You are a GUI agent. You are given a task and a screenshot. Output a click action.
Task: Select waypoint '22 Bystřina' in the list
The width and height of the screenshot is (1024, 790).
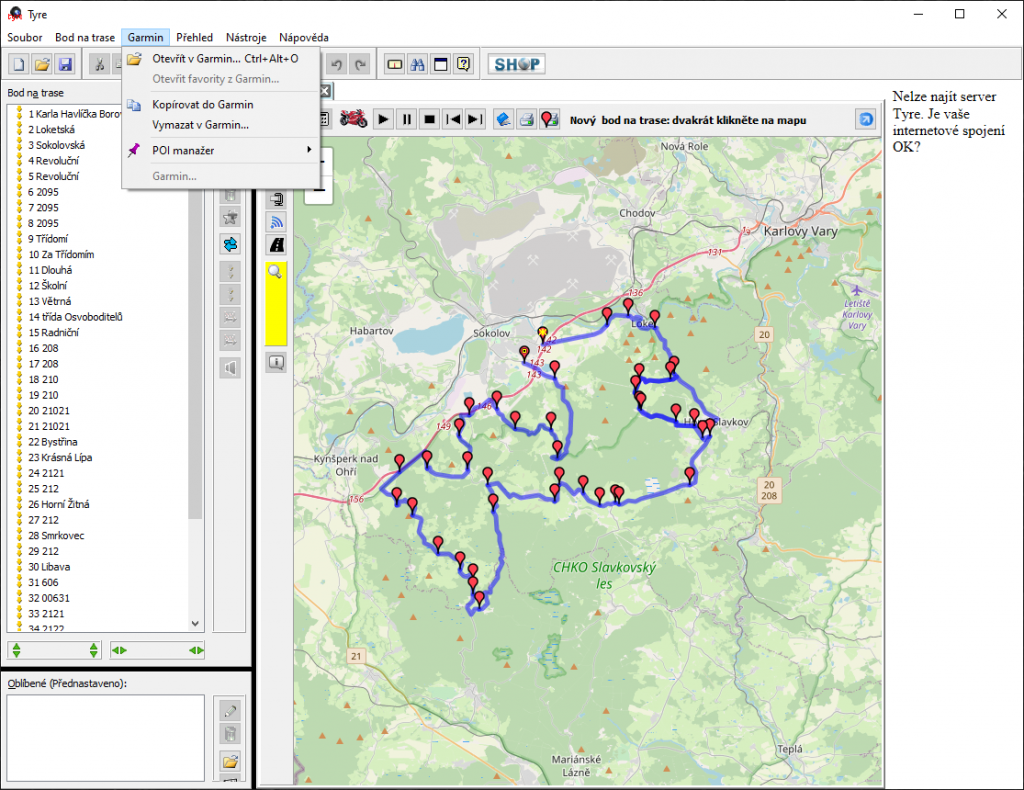[x=53, y=442]
